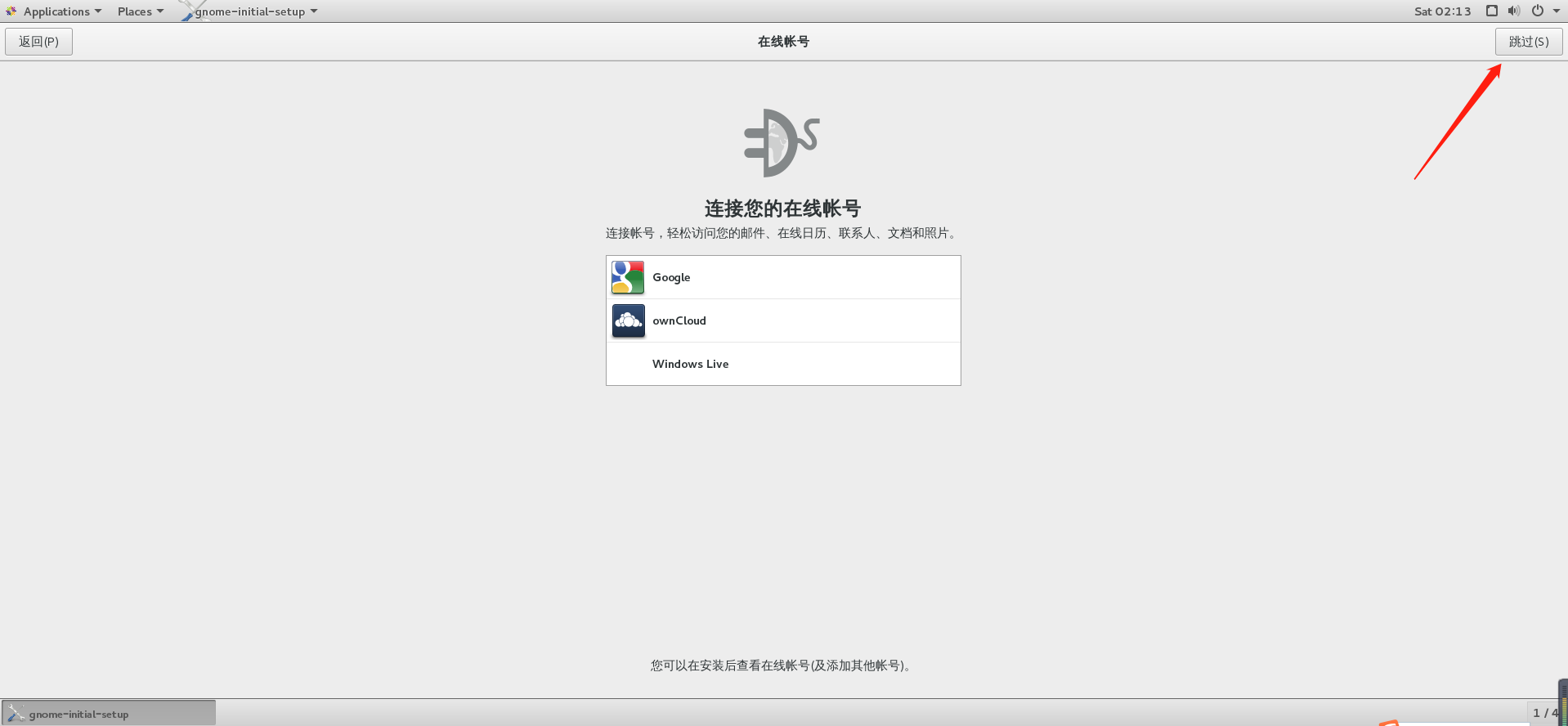Click the 跳过(S) skip button

pos(1529,42)
